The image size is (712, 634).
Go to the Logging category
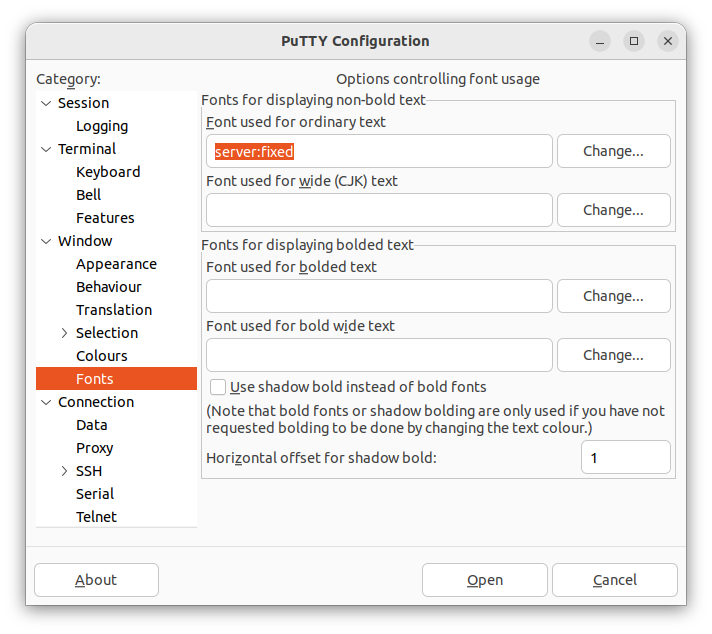pyautogui.click(x=102, y=126)
